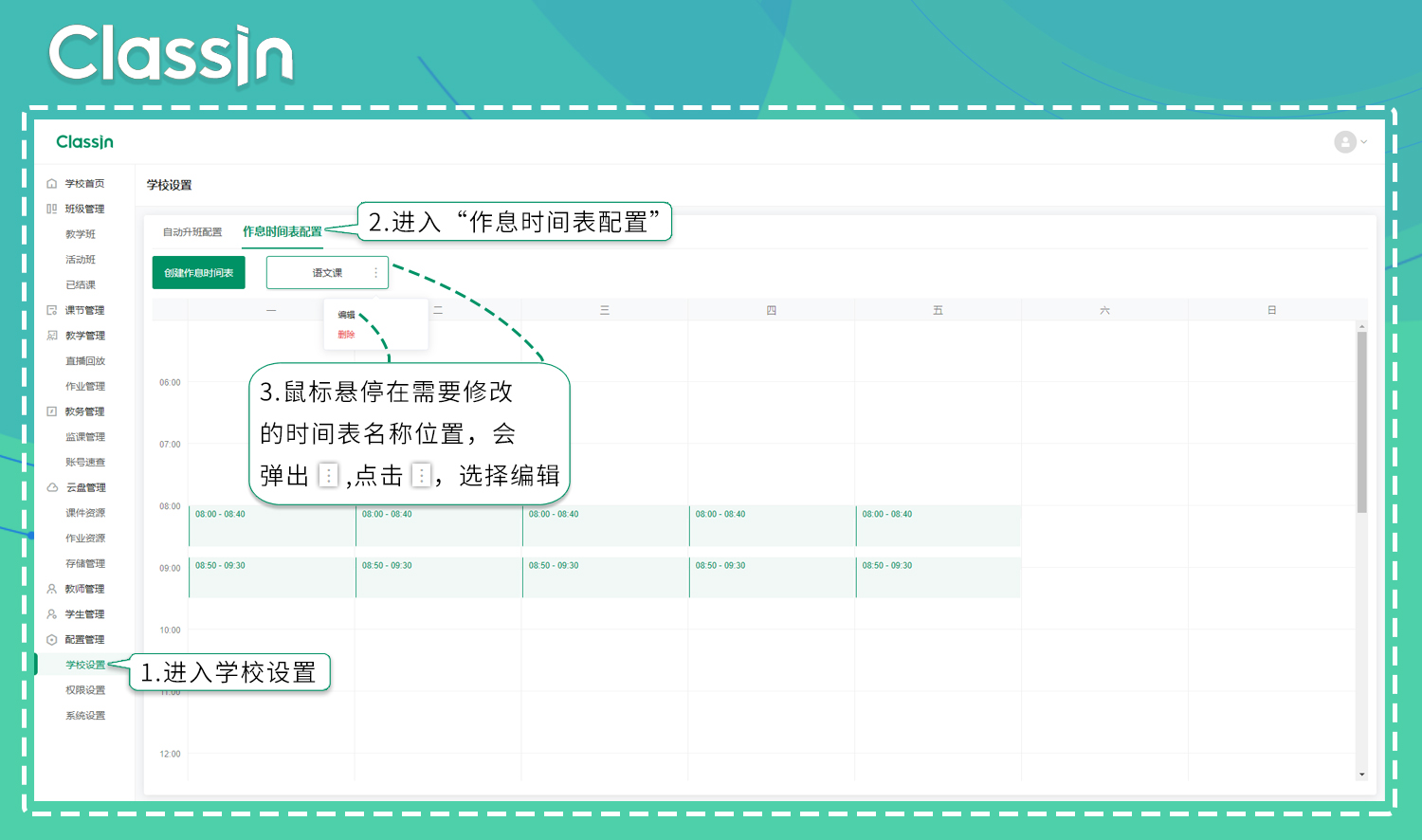This screenshot has height=840, width=1422.
Task: Open the 权限设置 sidebar item
Action: [x=85, y=690]
